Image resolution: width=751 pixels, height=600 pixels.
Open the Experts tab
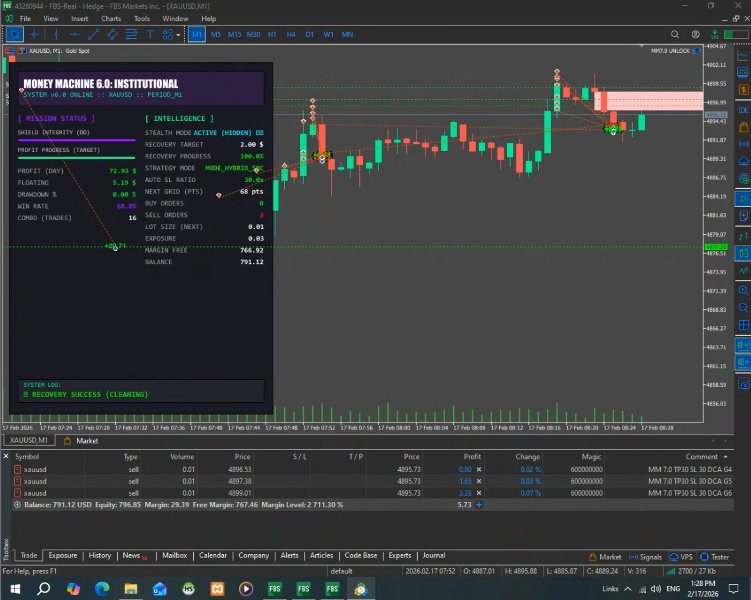click(399, 555)
